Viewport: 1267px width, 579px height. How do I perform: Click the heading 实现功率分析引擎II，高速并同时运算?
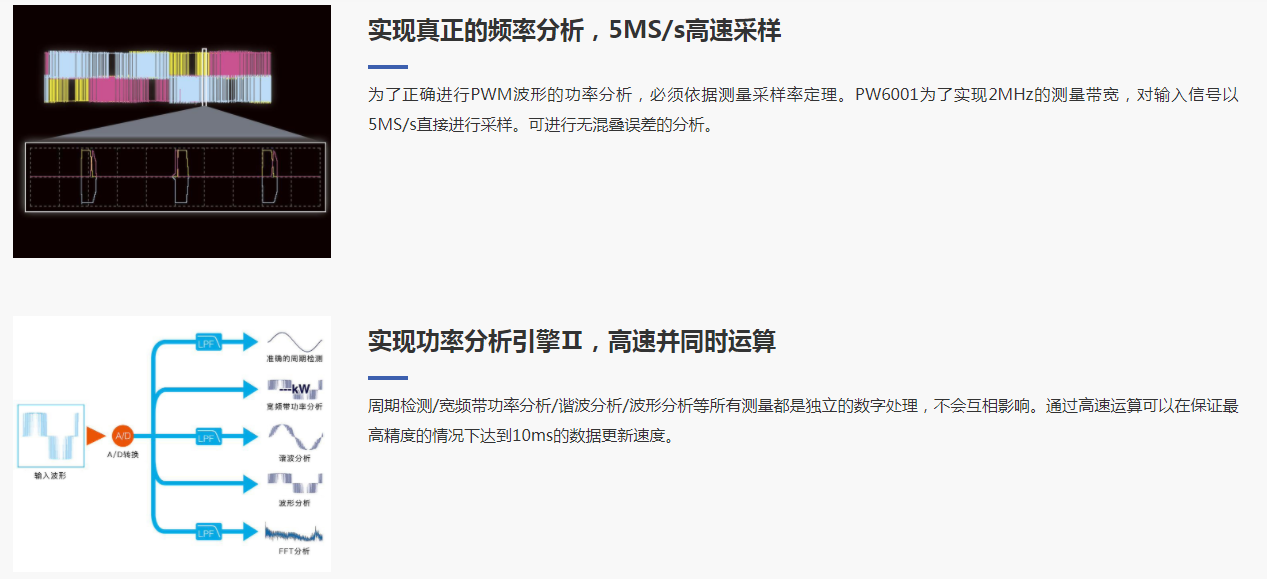(571, 342)
